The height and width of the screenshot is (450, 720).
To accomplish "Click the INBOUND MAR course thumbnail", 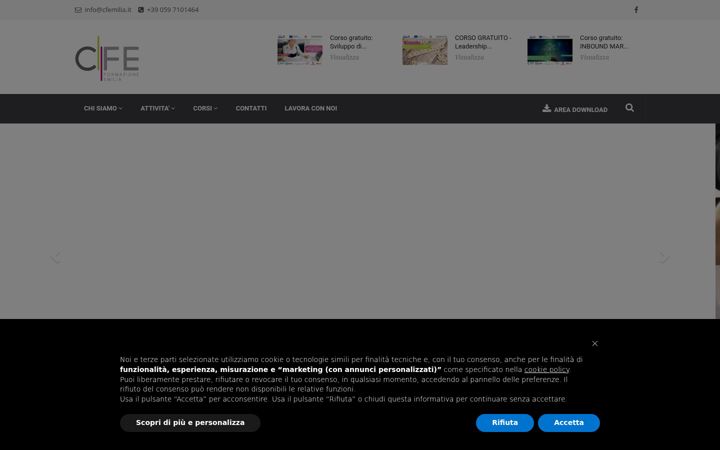I will coord(550,50).
